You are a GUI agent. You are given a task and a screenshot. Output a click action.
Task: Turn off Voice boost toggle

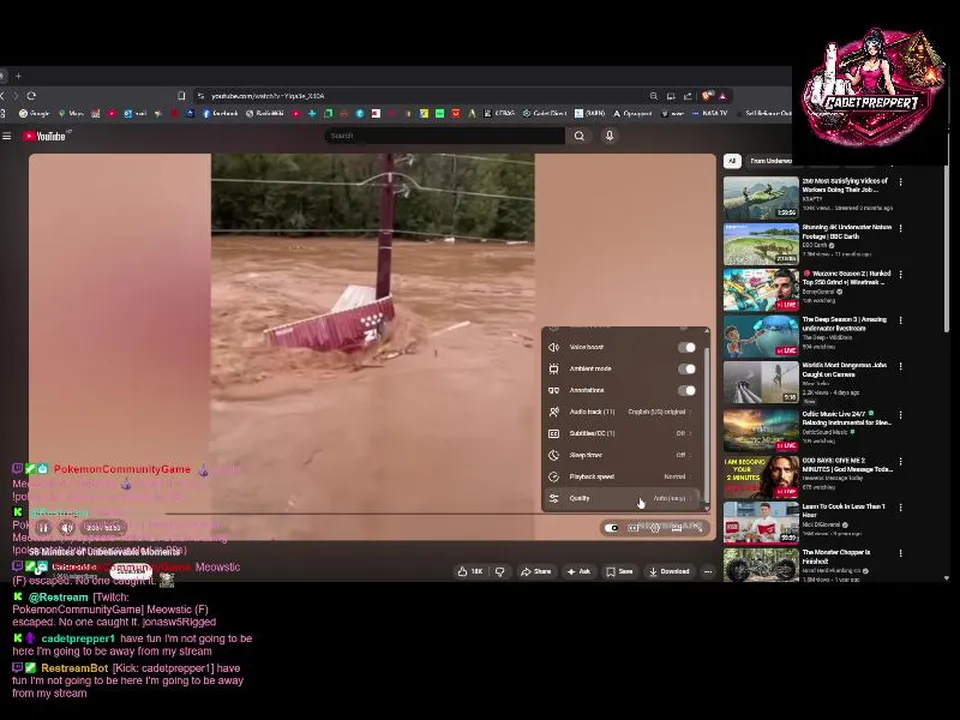click(686, 347)
